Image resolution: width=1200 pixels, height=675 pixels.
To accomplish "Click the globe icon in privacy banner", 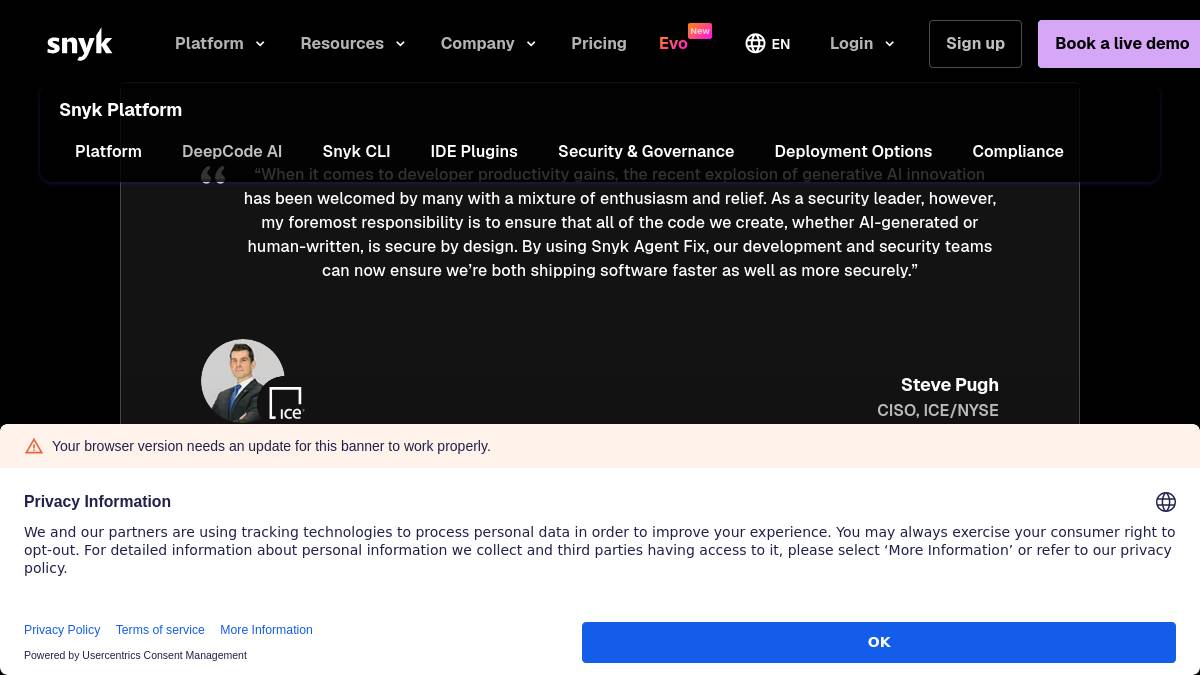I will 1165,502.
